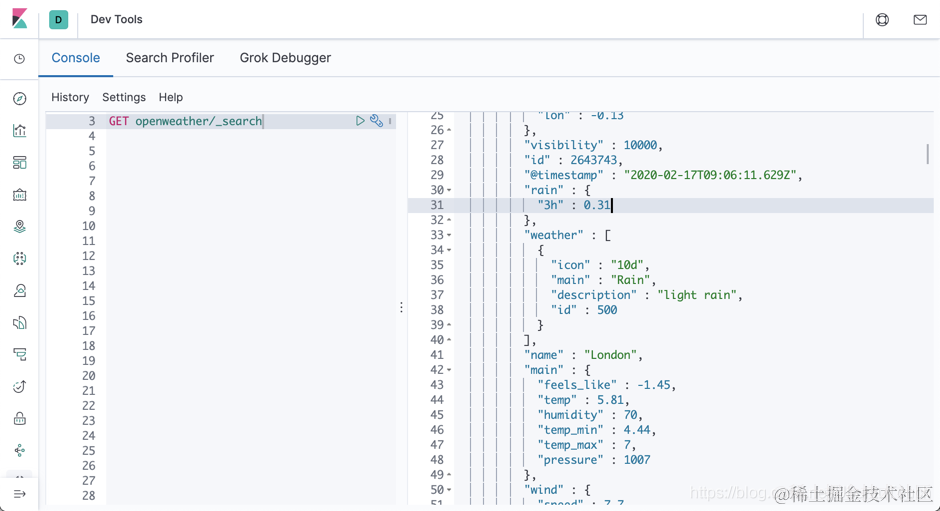Open Canvas from the sidebar
Viewport: 940px width, 511px height.
(x=20, y=194)
